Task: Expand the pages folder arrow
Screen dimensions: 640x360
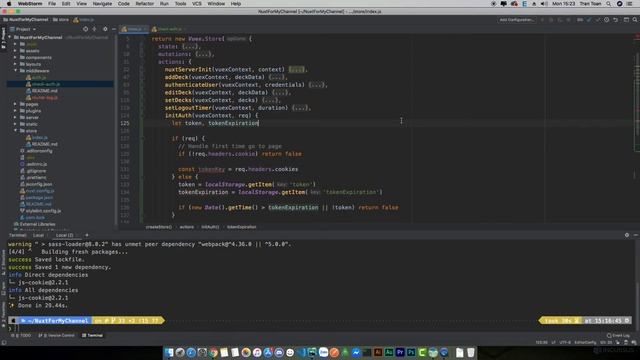Action: tap(16, 104)
